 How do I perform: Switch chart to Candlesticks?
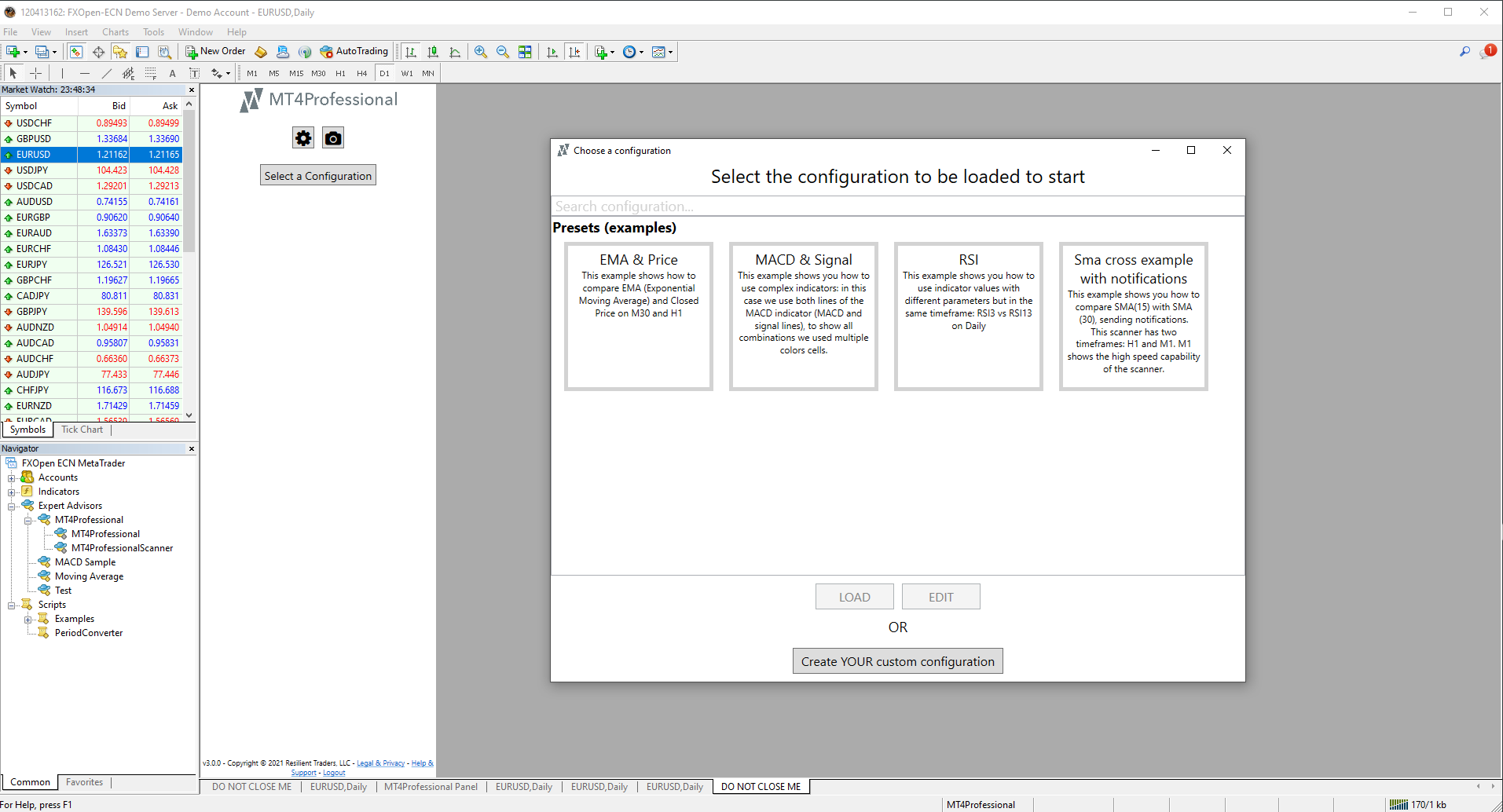pyautogui.click(x=432, y=52)
